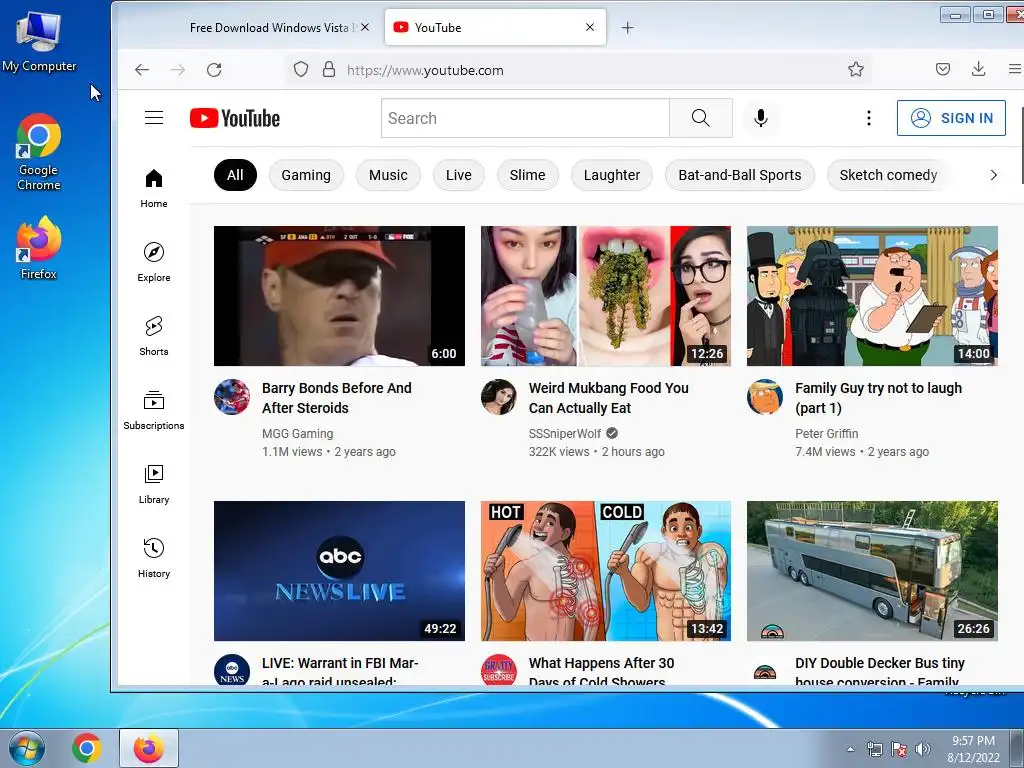
Task: Click the YouTube search input field
Action: [525, 118]
